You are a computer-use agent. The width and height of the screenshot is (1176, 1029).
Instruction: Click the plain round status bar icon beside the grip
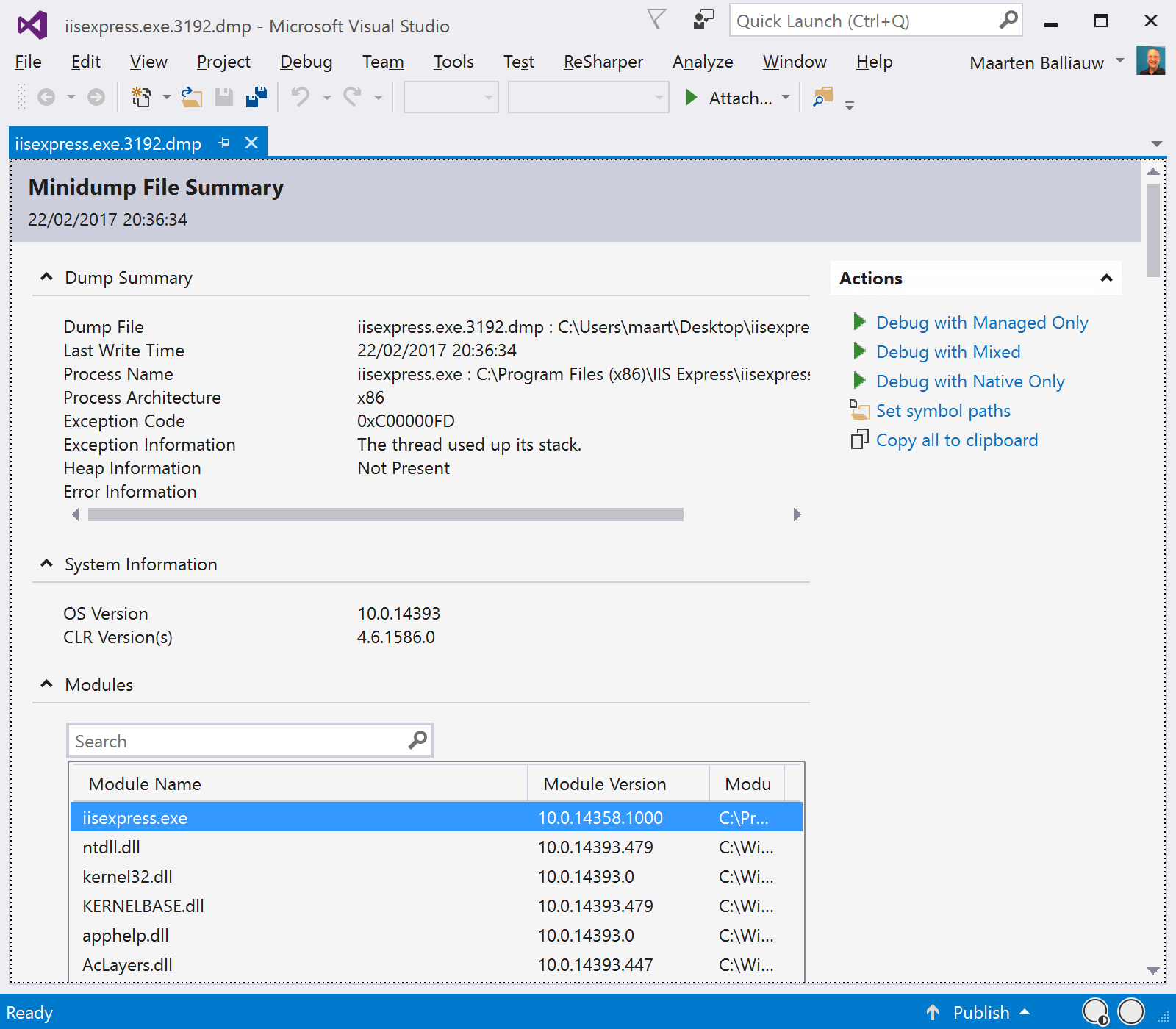click(1131, 1012)
